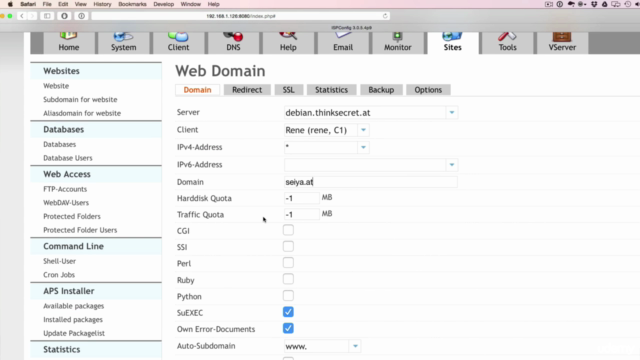The width and height of the screenshot is (640, 360).
Task: Open Shell-User link
Action: (60, 261)
